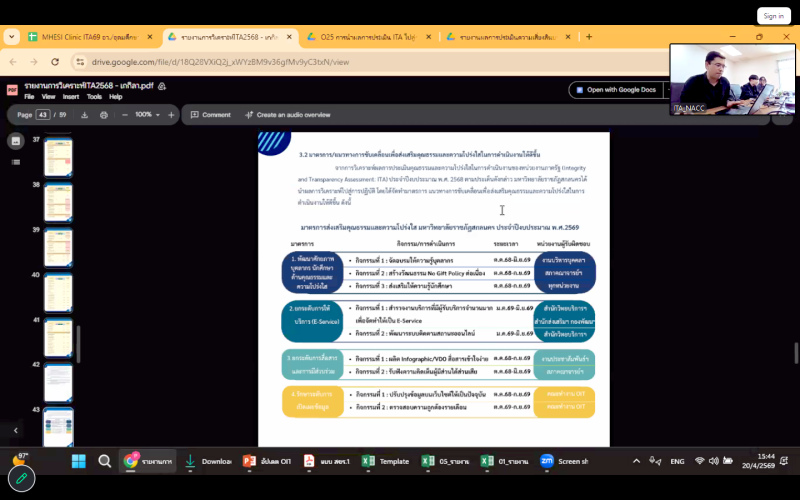
Task: Zoom out with the minus icon
Action: click(125, 115)
